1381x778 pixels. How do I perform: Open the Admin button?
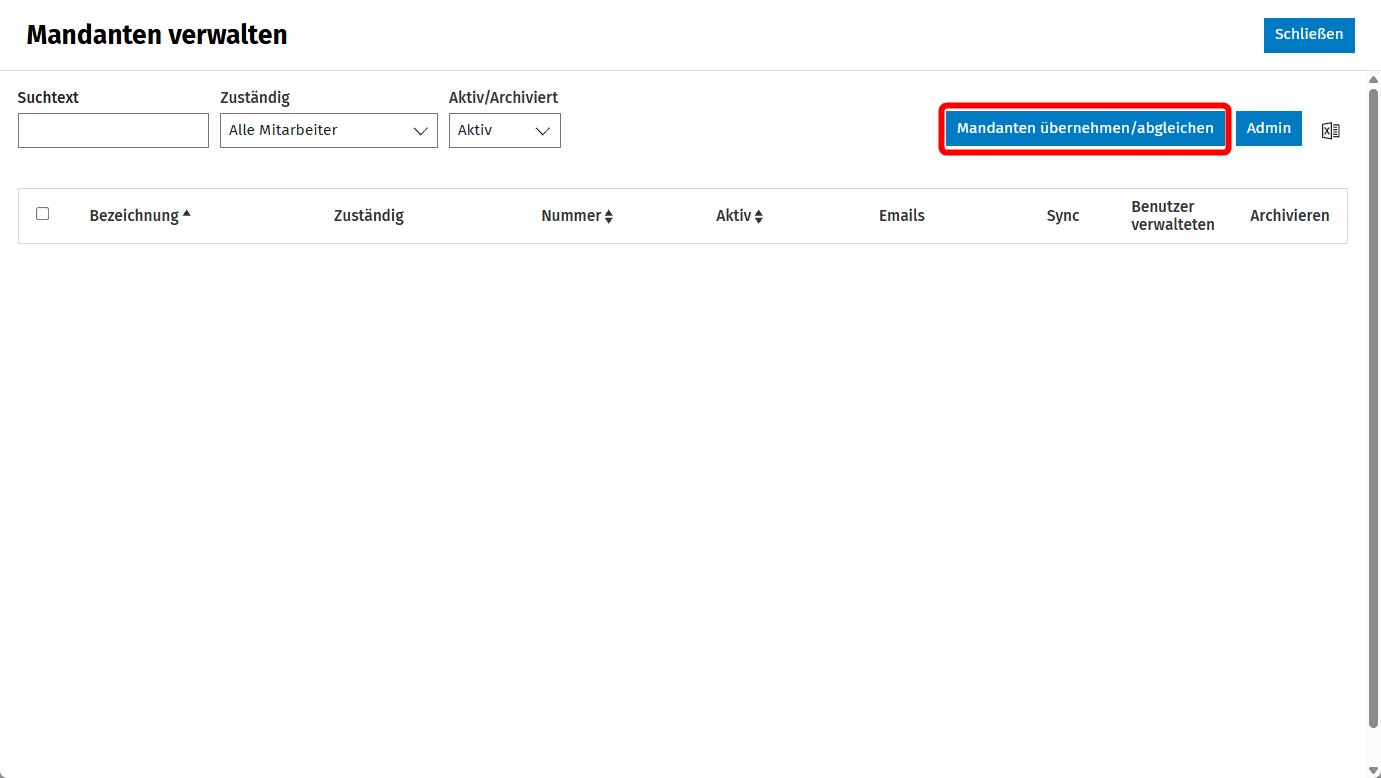click(1269, 128)
